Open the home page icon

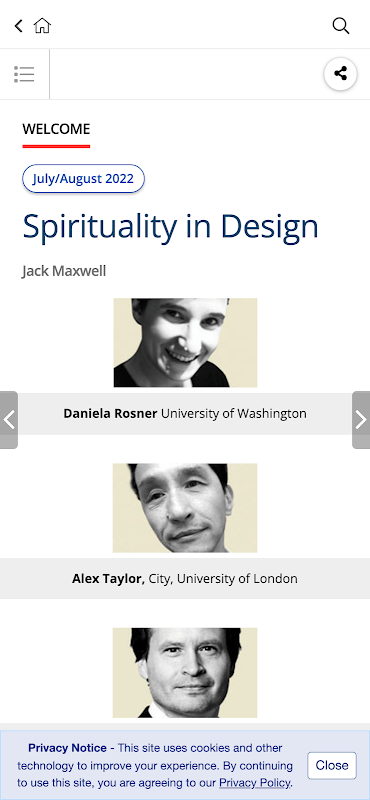point(42,26)
